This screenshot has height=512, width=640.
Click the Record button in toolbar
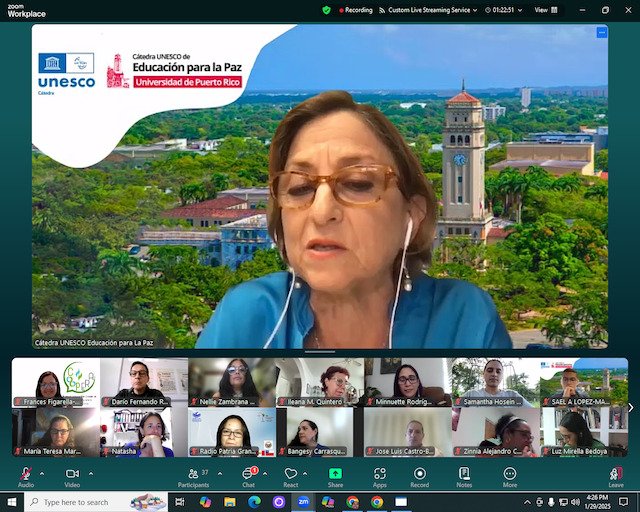(x=420, y=476)
